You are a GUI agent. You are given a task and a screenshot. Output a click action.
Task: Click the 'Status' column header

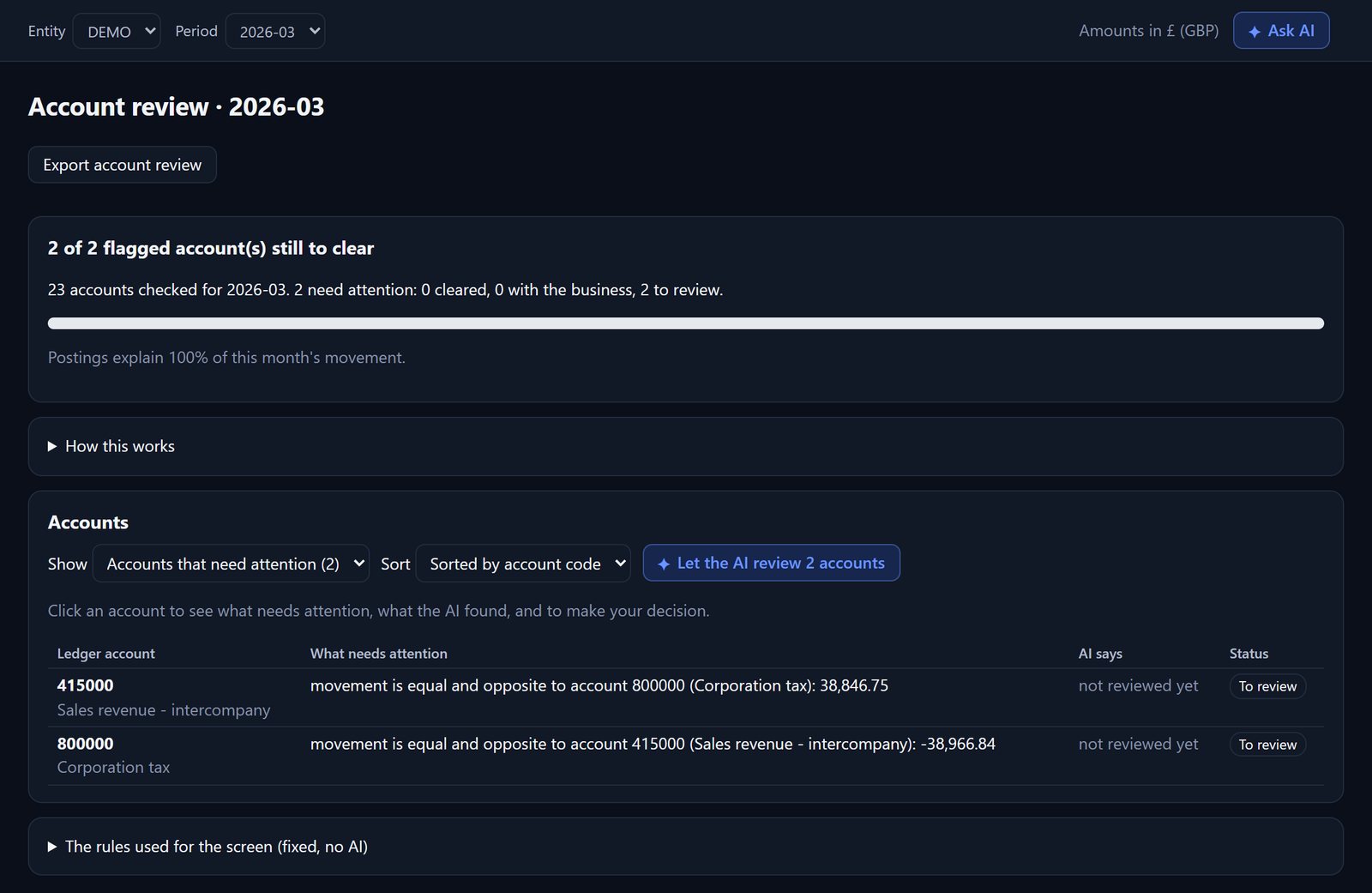(x=1249, y=654)
